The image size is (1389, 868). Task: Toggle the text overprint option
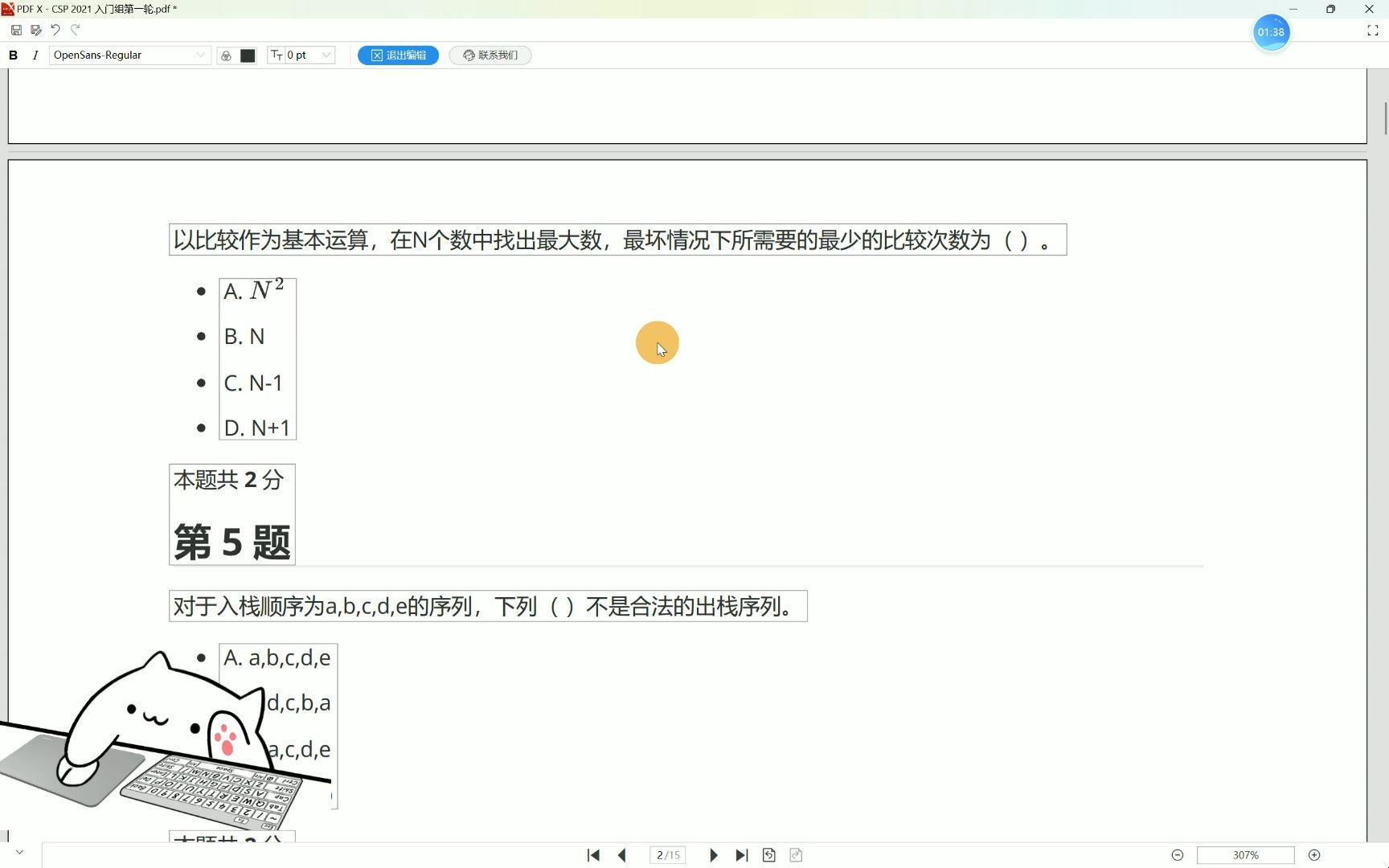point(226,55)
